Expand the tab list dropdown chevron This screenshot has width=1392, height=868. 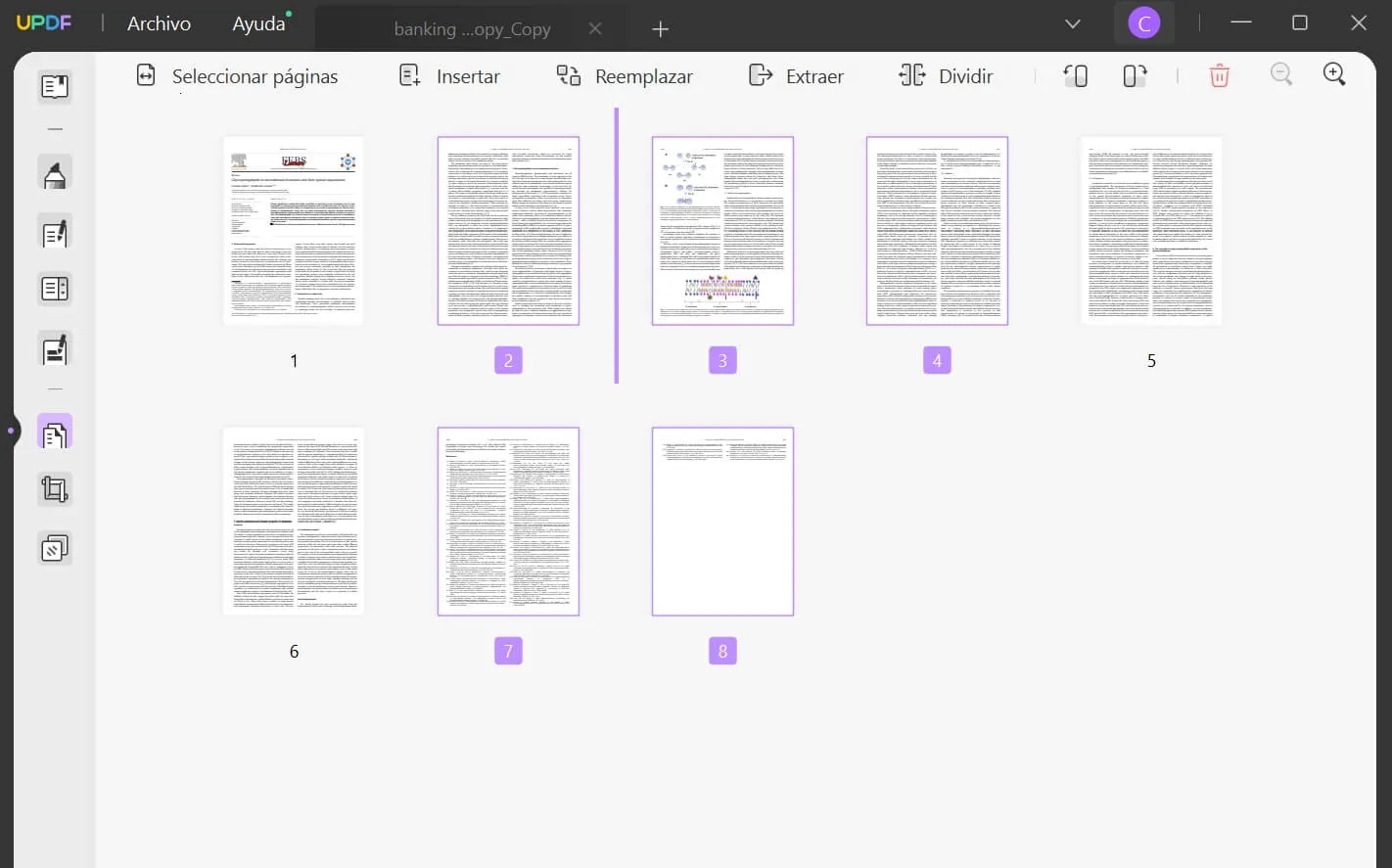(x=1073, y=23)
